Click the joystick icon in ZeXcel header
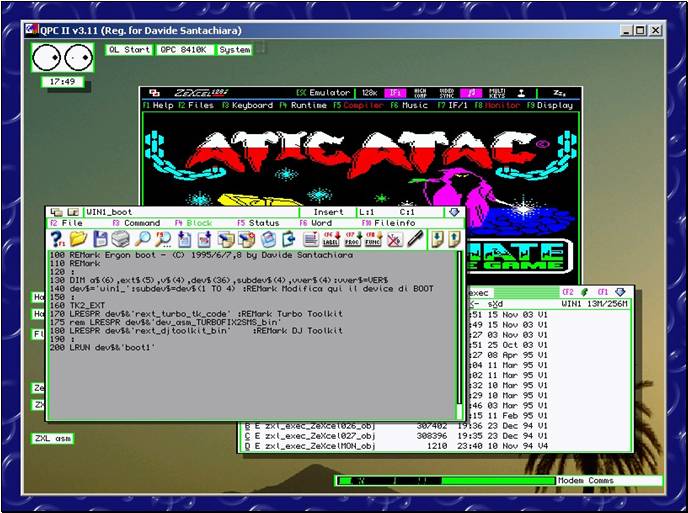The height and width of the screenshot is (513, 688). (x=521, y=93)
